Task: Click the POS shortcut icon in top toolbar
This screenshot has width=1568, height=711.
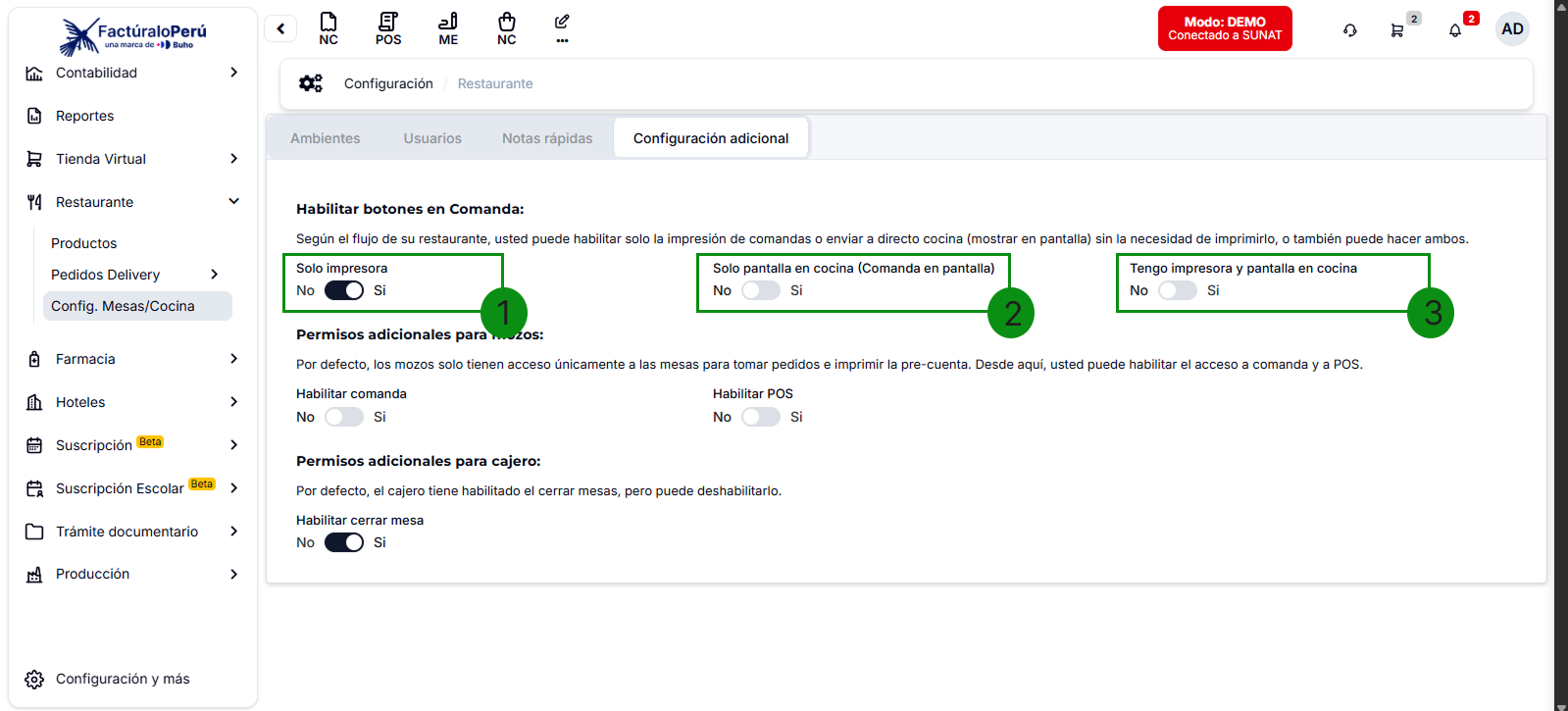Action: [x=388, y=28]
